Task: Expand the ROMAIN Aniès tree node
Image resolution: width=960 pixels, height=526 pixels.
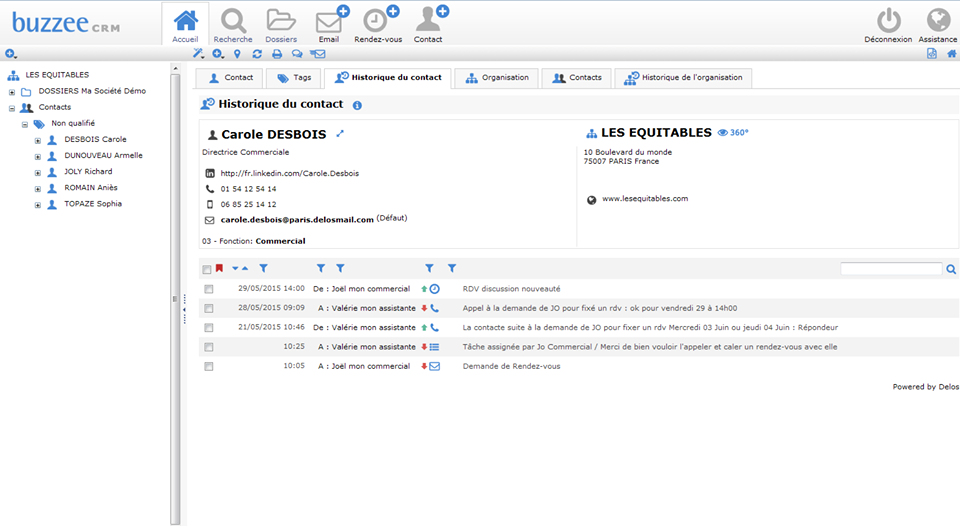Action: pos(37,189)
